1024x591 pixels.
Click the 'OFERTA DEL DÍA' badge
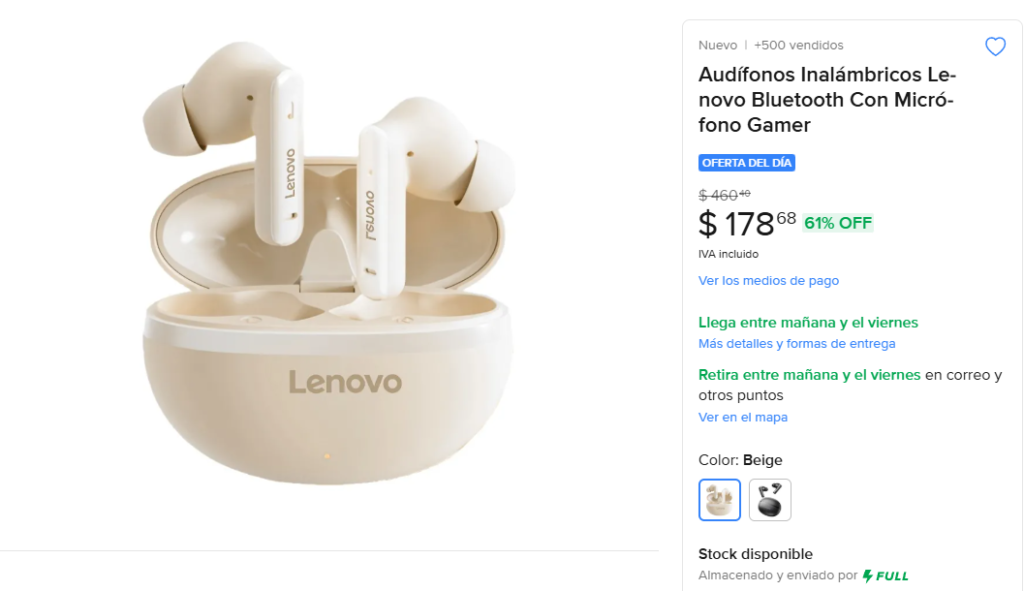coord(746,163)
